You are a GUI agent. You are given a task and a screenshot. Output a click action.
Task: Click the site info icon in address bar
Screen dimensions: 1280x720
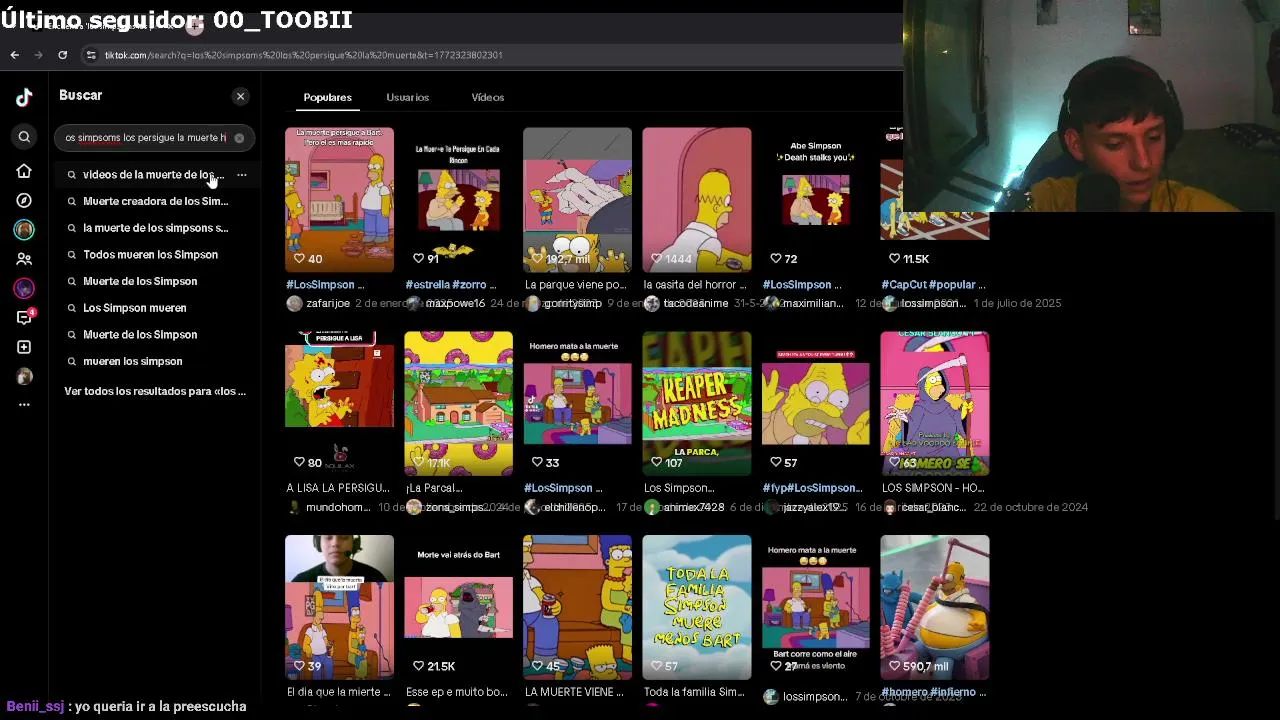click(91, 55)
